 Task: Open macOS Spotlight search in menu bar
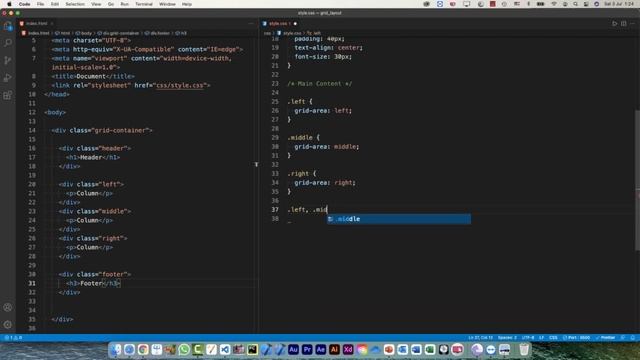pyautogui.click(x=575, y=4)
